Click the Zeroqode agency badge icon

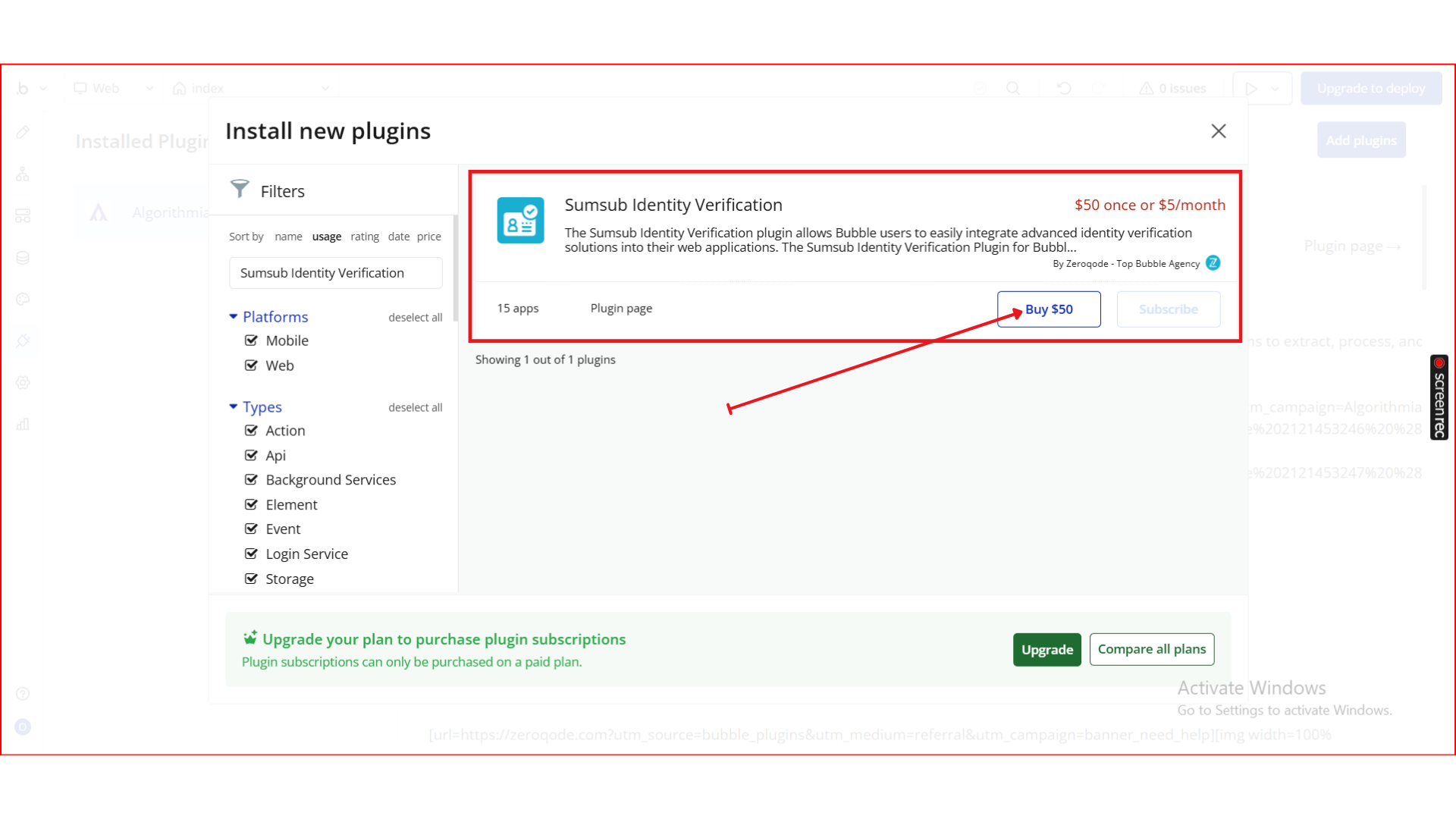(x=1213, y=263)
